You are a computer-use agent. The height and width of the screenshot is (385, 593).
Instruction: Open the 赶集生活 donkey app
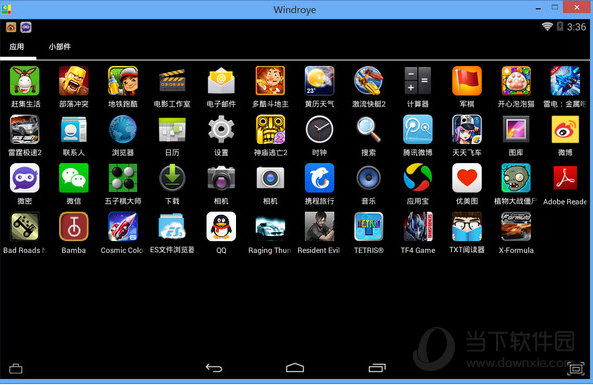[25, 81]
